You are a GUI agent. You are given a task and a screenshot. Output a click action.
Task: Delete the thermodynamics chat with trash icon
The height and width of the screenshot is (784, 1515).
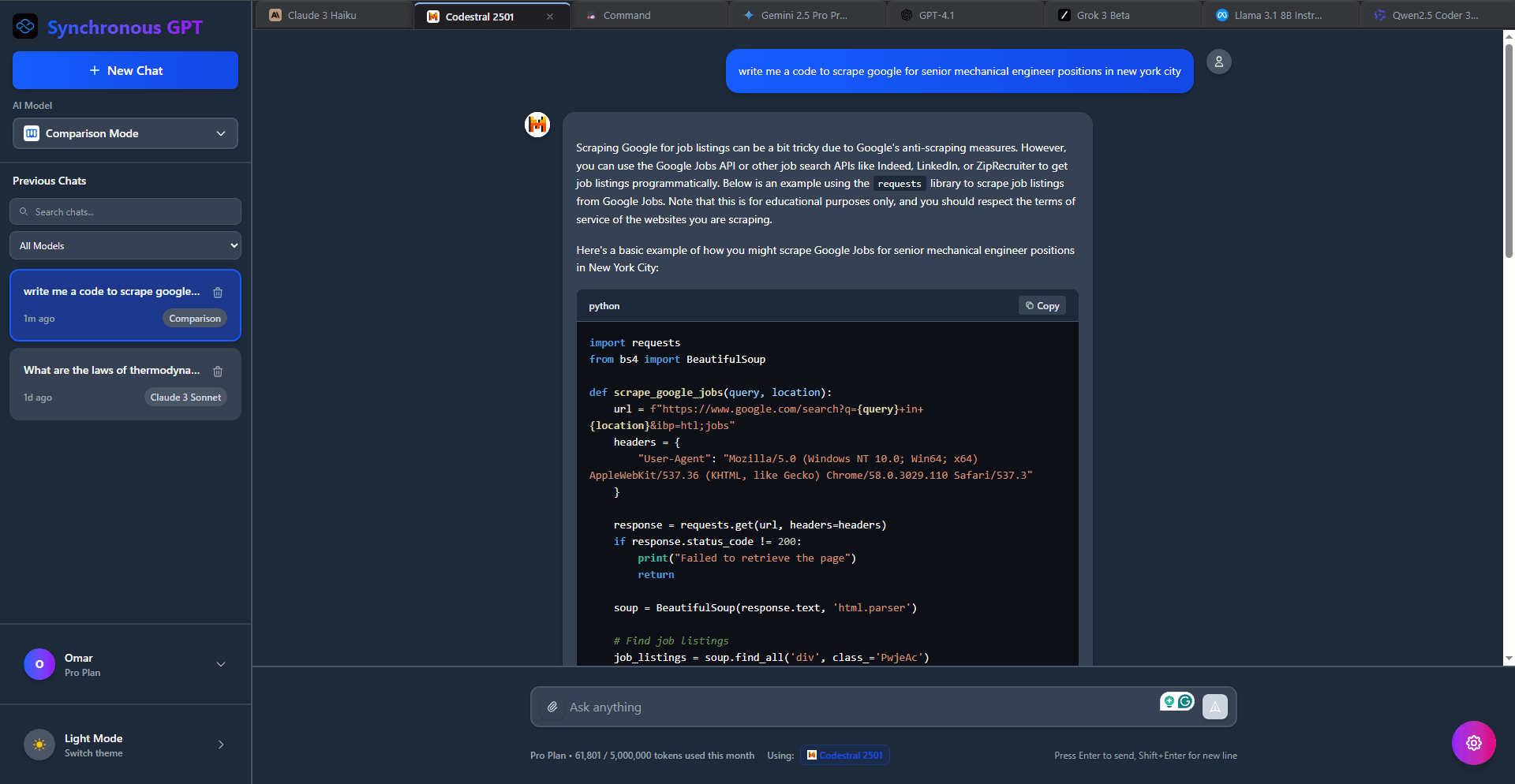(x=218, y=371)
